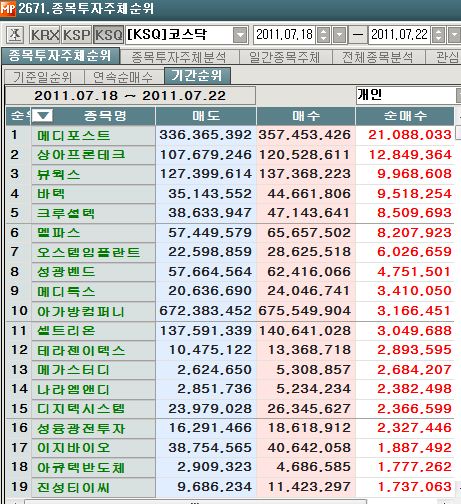Click sell value 23,979,028

point(210,409)
